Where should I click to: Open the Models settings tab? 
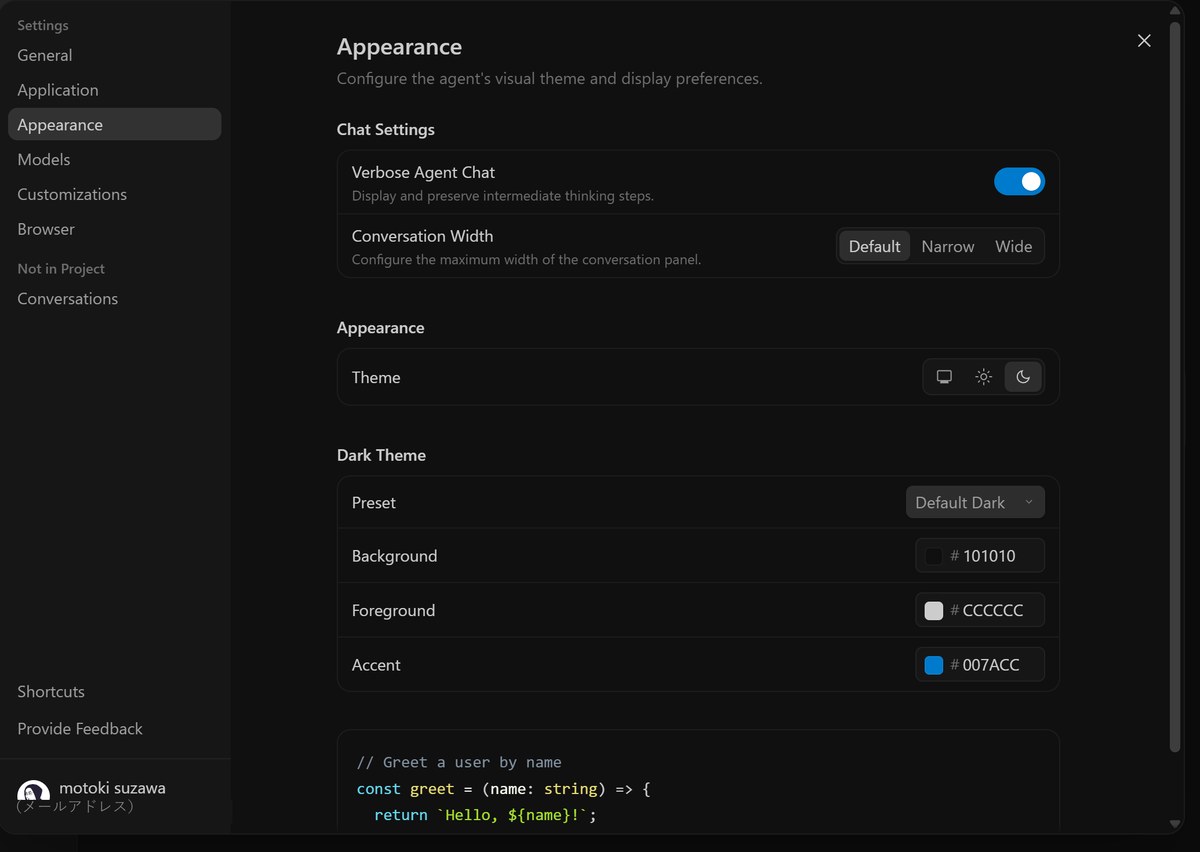114,159
